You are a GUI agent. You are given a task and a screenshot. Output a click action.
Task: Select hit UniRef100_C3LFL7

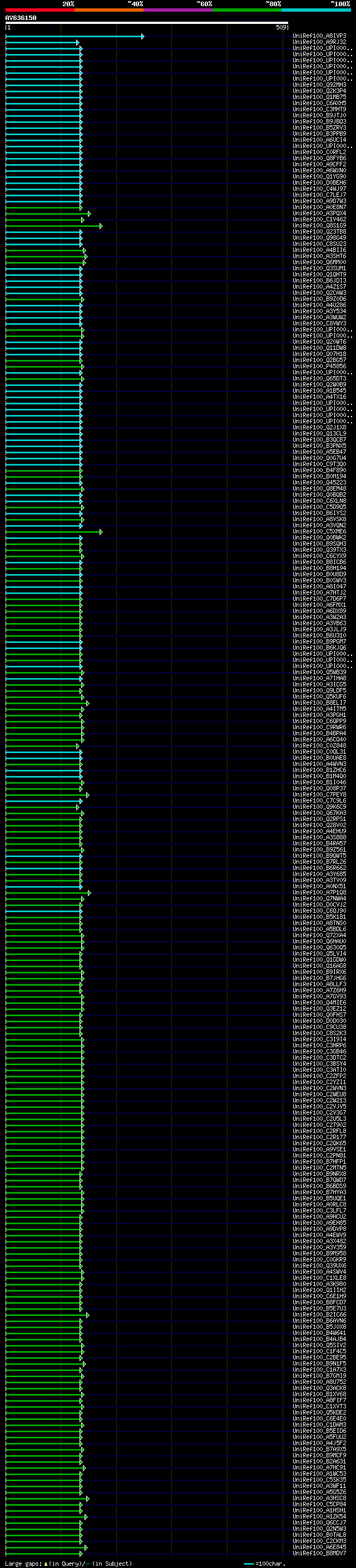[319, 1210]
